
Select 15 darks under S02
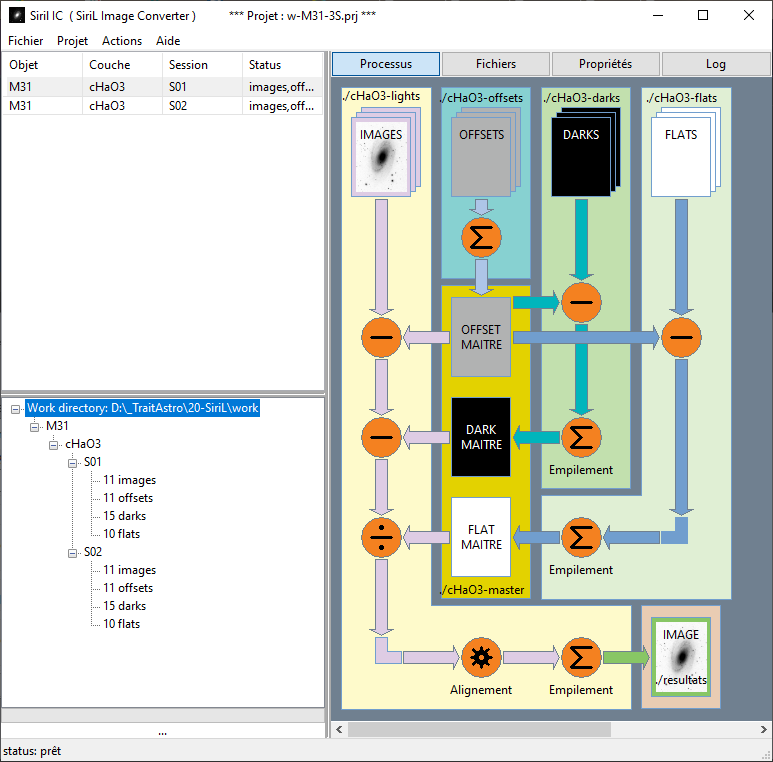[x=125, y=606]
